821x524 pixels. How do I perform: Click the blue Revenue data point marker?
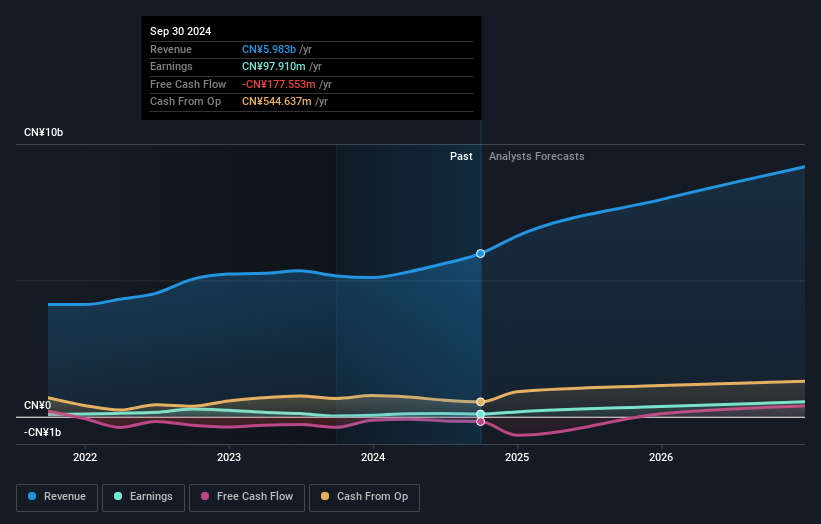click(x=480, y=253)
